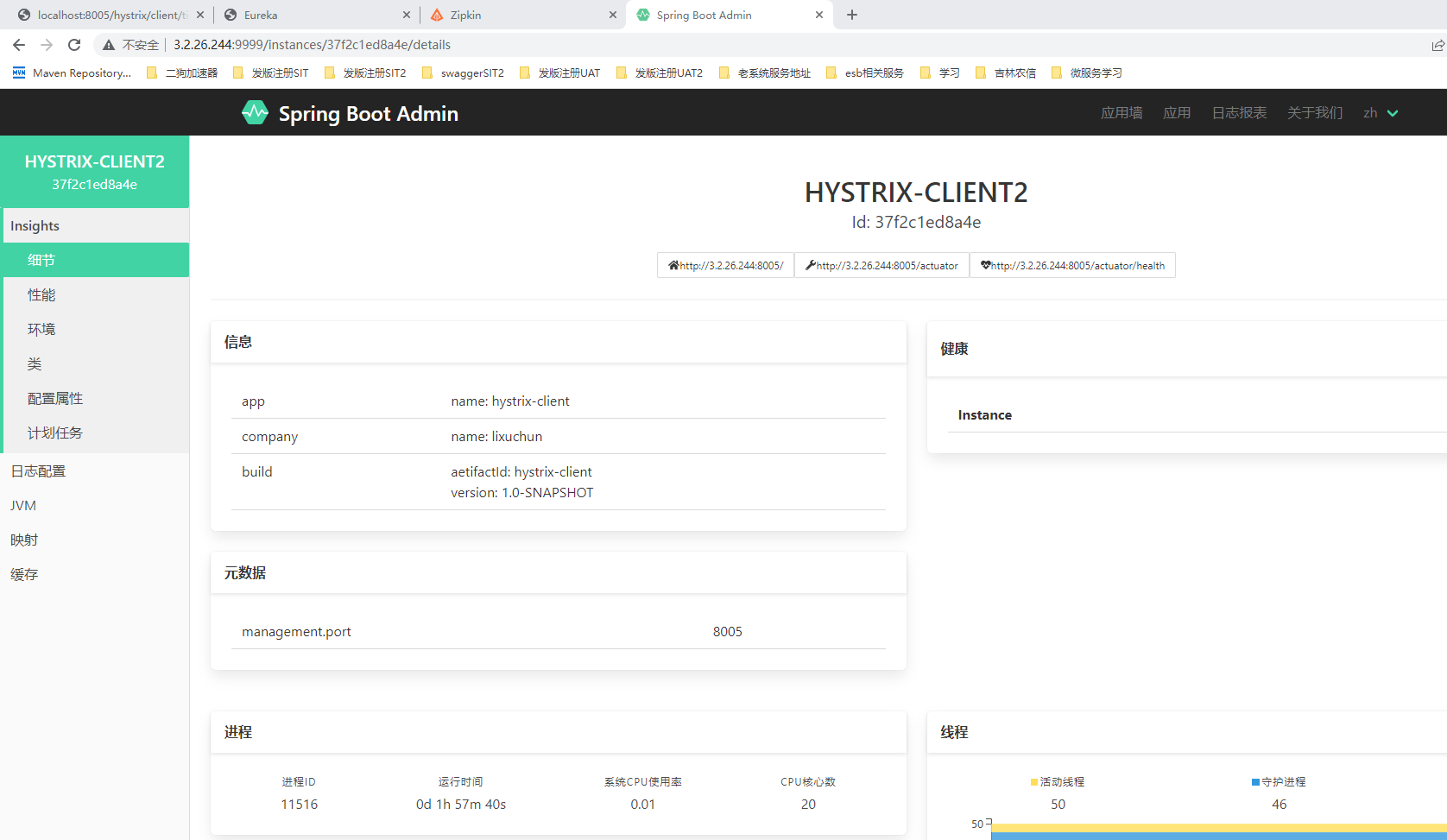Select 细节 in the sidebar
This screenshot has width=1447, height=840.
96,260
